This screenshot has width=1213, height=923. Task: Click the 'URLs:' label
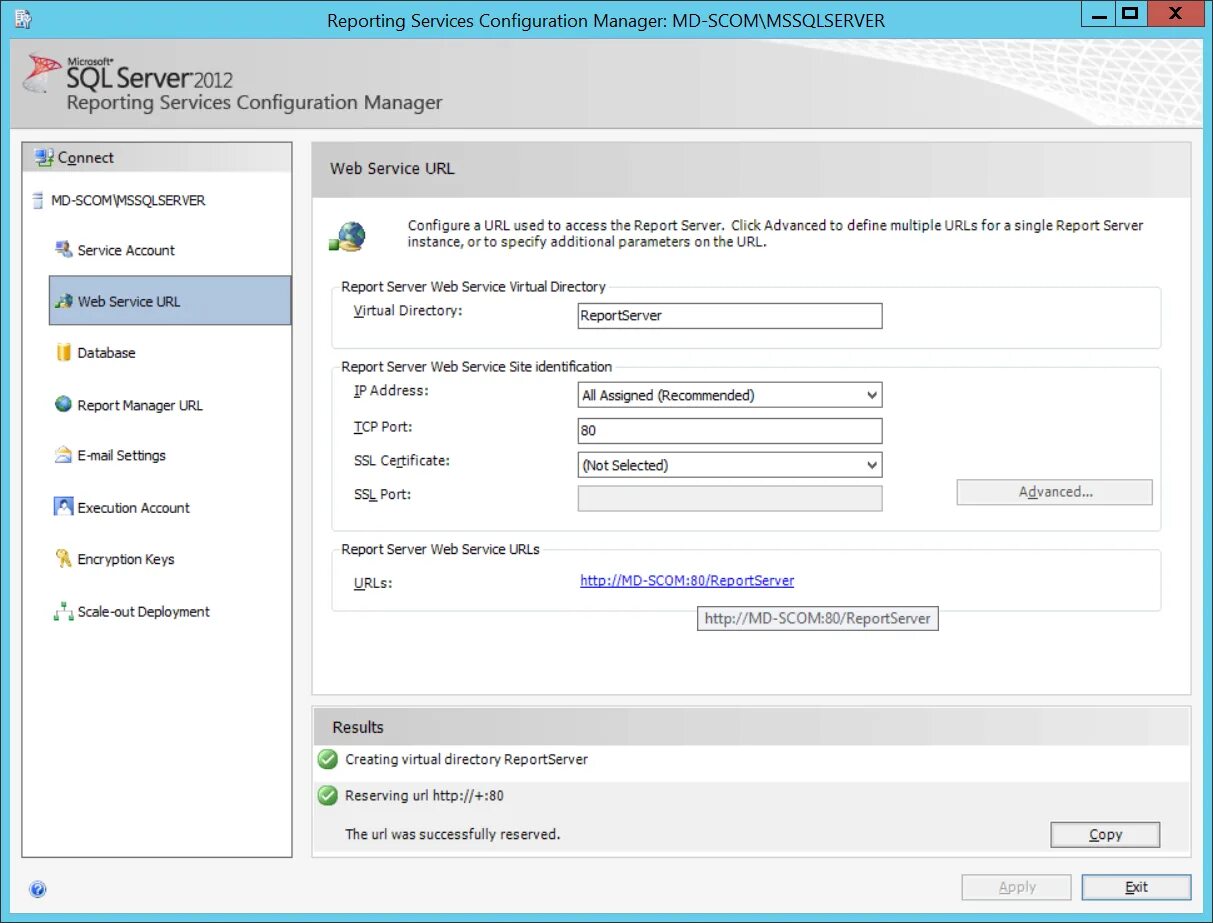pos(373,583)
